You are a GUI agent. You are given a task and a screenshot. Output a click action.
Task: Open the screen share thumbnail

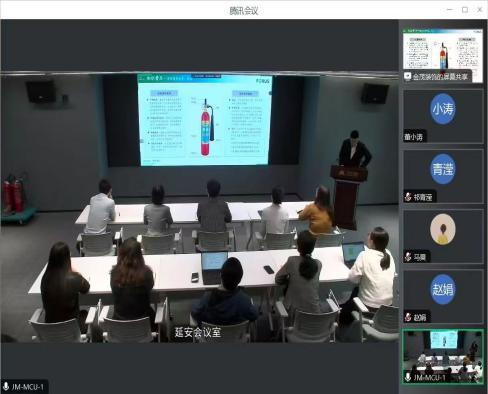(443, 55)
